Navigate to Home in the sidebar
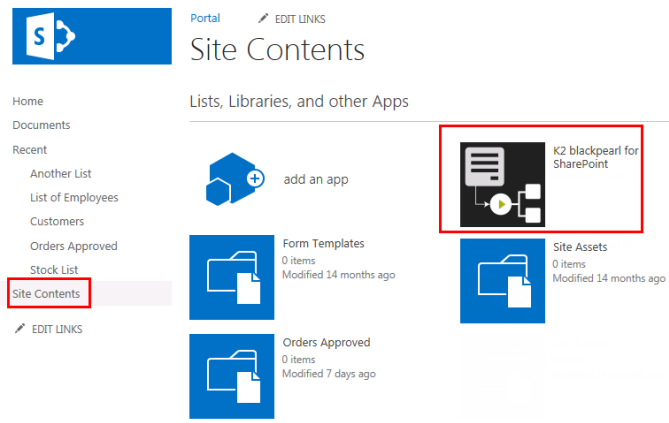This screenshot has width=669, height=423. click(28, 101)
